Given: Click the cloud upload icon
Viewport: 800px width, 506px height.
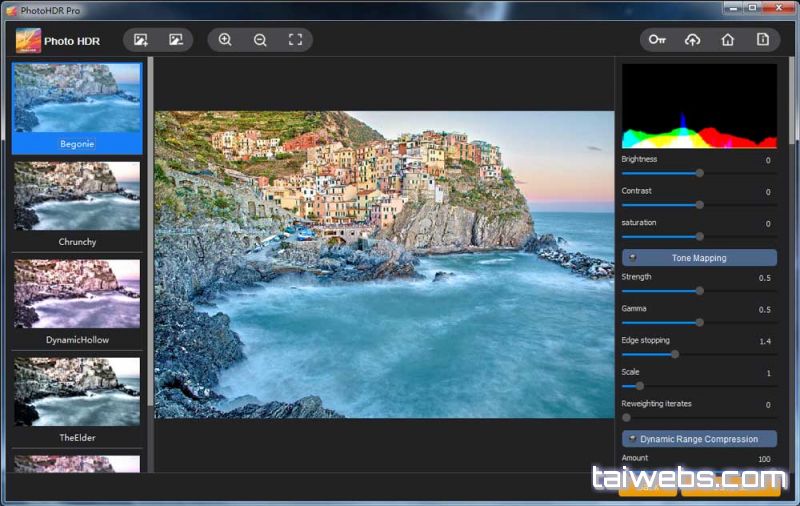Looking at the screenshot, I should pos(692,40).
